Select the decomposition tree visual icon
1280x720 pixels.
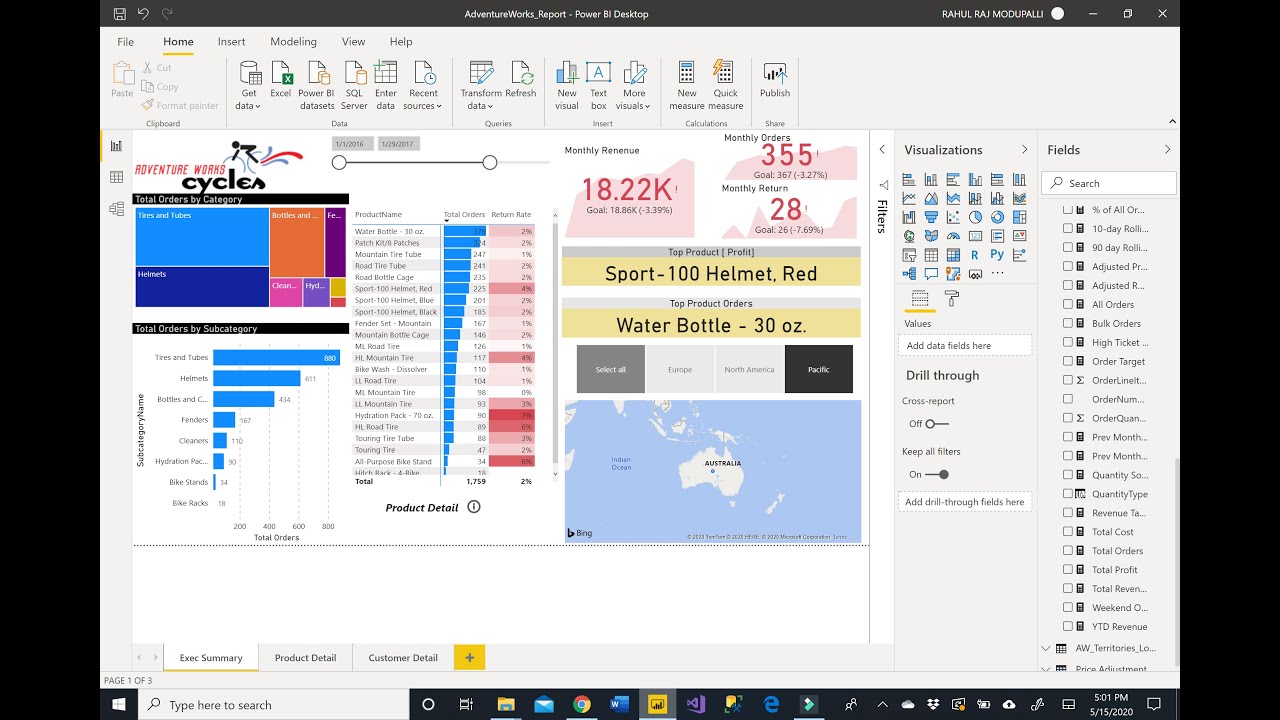tap(909, 273)
